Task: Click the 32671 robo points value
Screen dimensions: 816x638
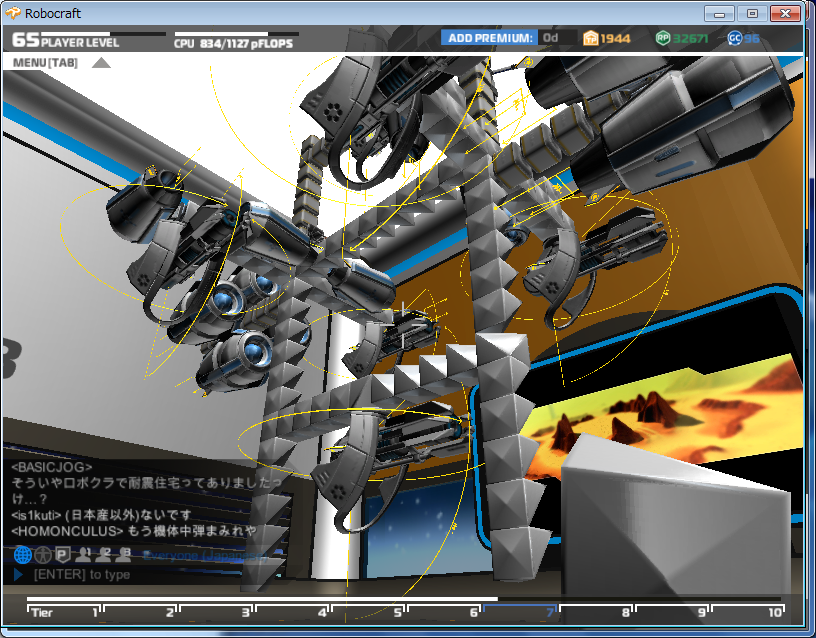Action: click(x=691, y=39)
